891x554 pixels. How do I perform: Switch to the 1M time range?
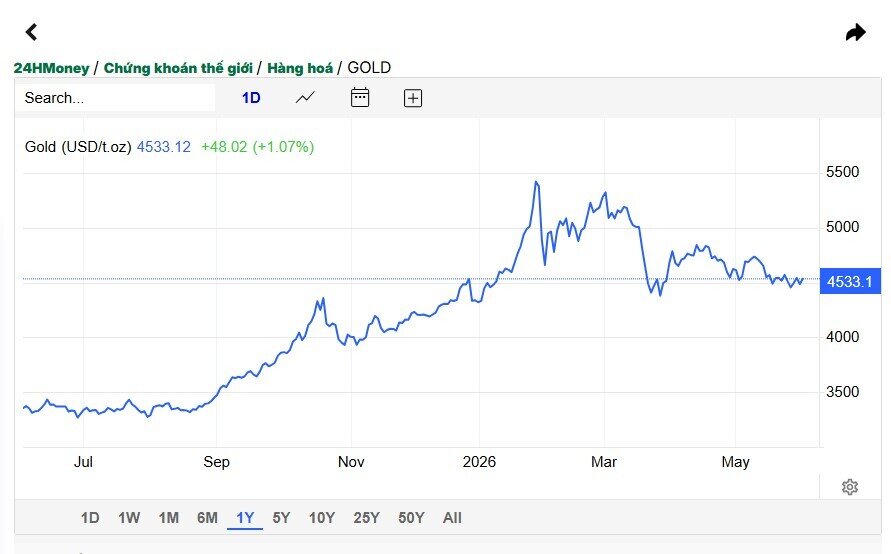(x=168, y=518)
